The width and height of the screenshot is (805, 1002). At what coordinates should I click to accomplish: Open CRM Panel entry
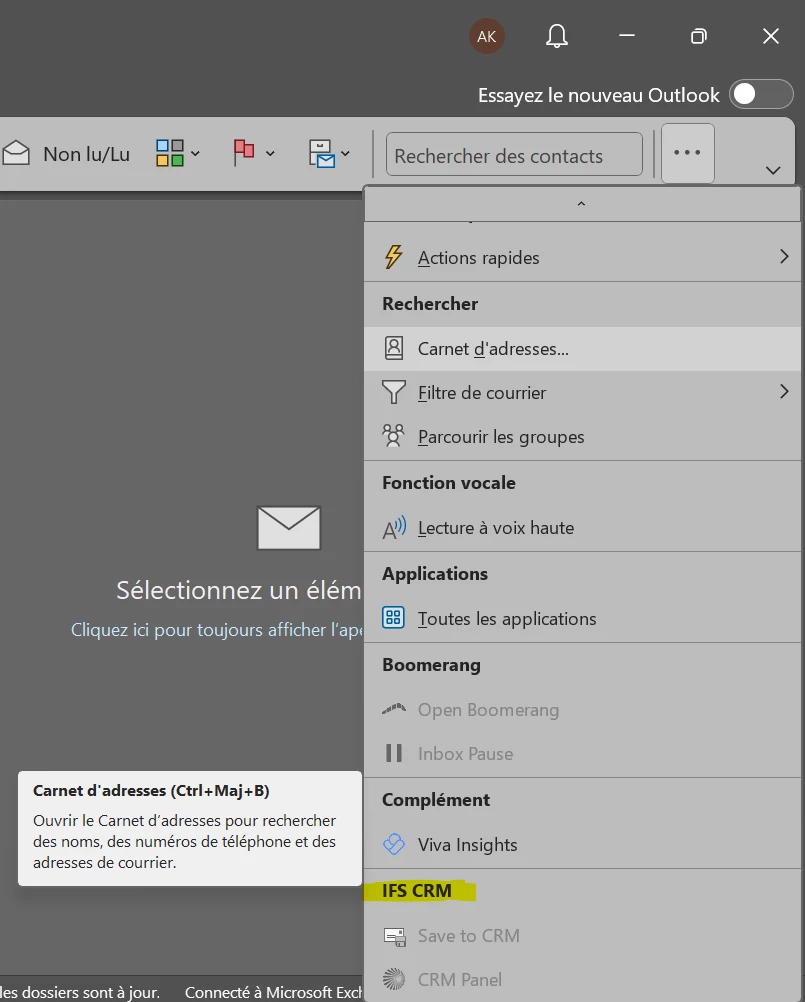[582, 980]
